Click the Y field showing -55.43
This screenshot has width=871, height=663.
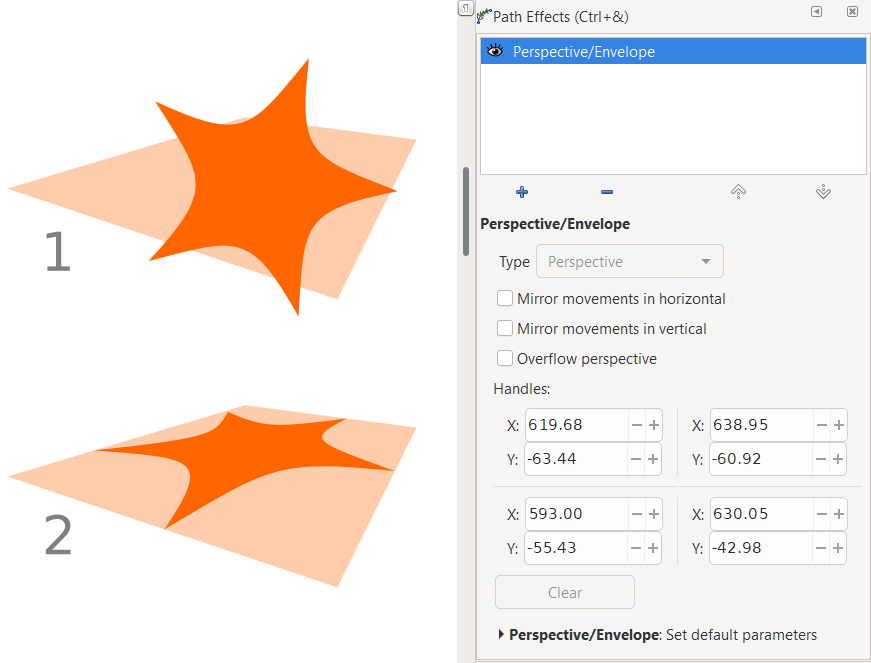(x=576, y=548)
